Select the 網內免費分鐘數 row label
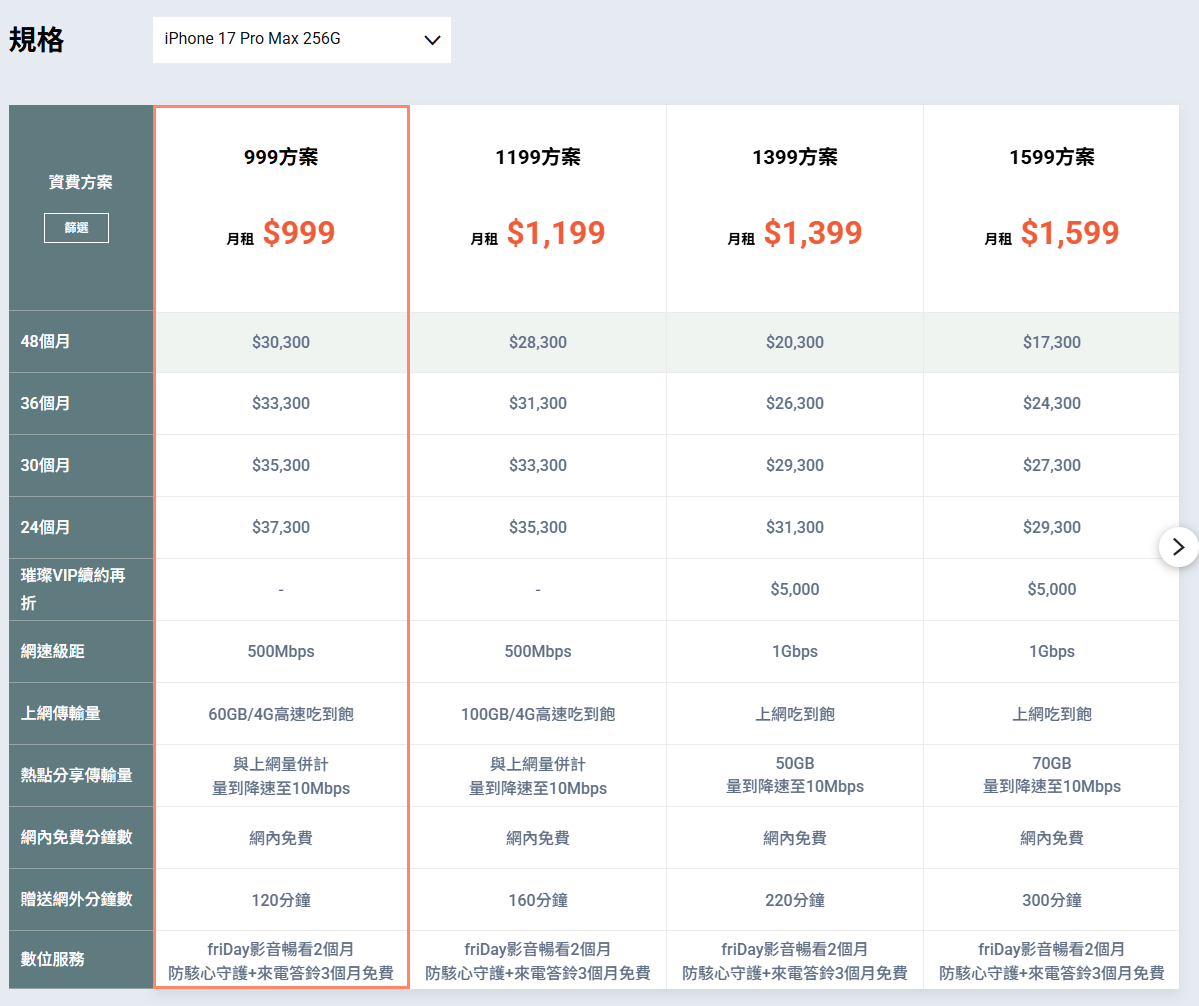The height and width of the screenshot is (1006, 1199). click(76, 837)
